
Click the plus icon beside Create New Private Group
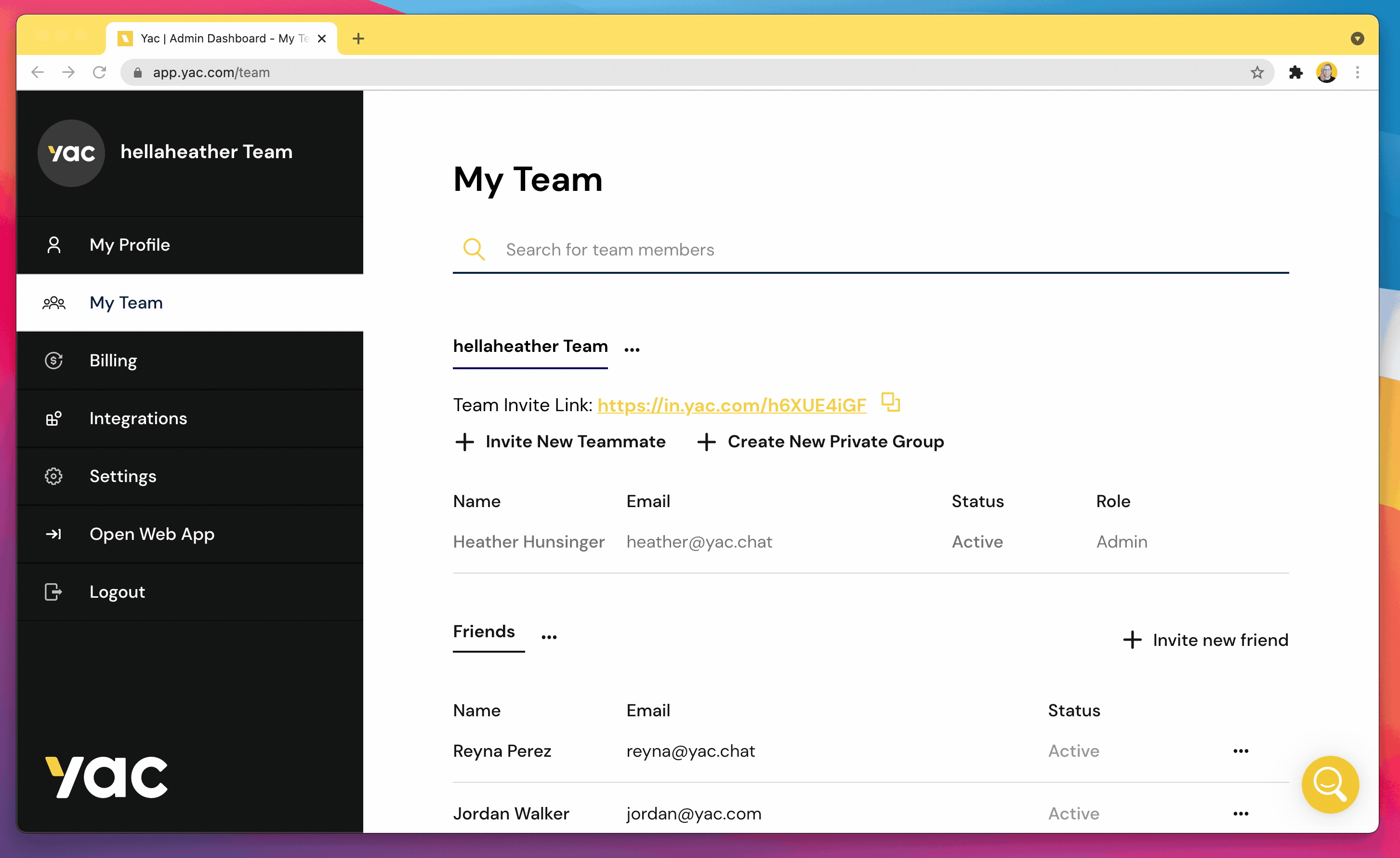pos(706,442)
